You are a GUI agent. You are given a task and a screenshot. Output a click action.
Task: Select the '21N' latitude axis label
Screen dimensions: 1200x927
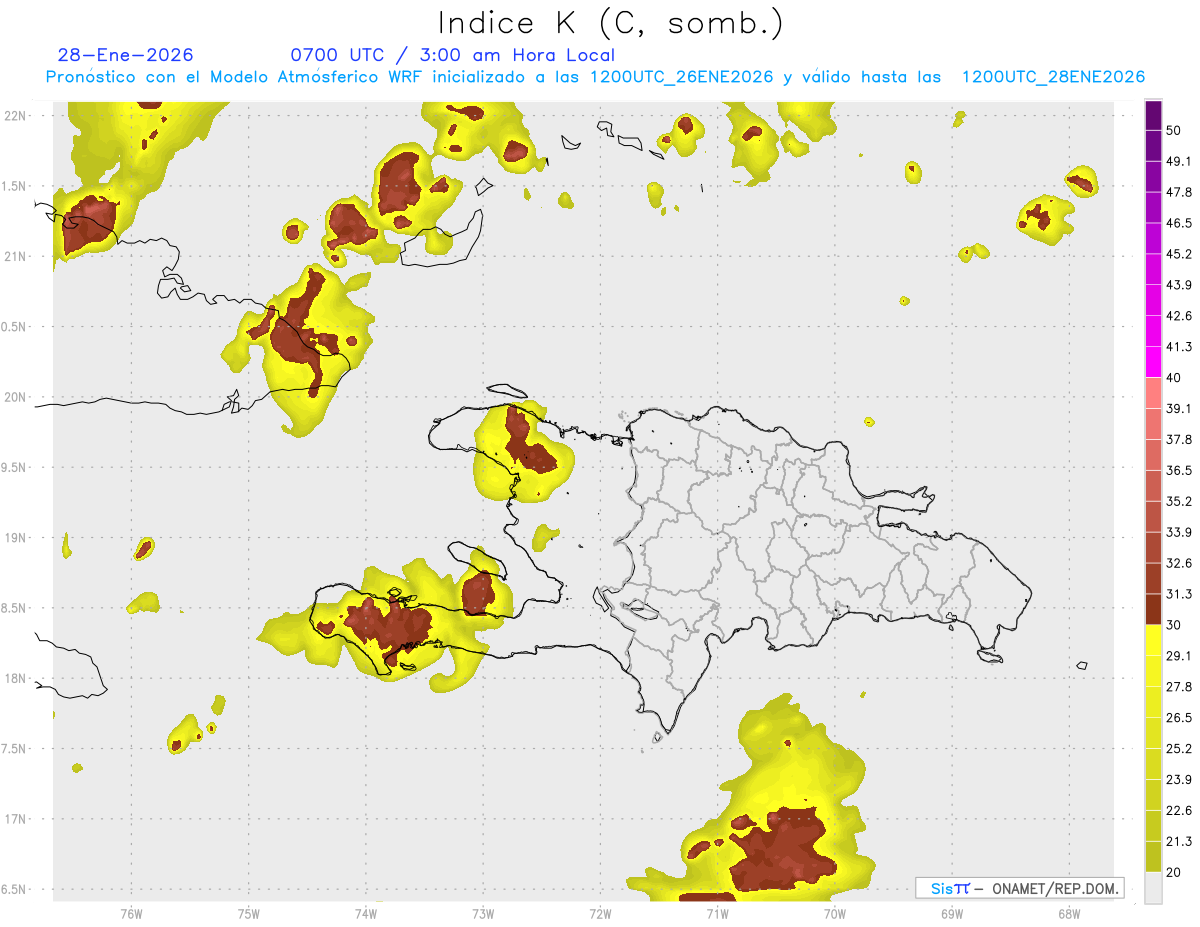point(16,256)
